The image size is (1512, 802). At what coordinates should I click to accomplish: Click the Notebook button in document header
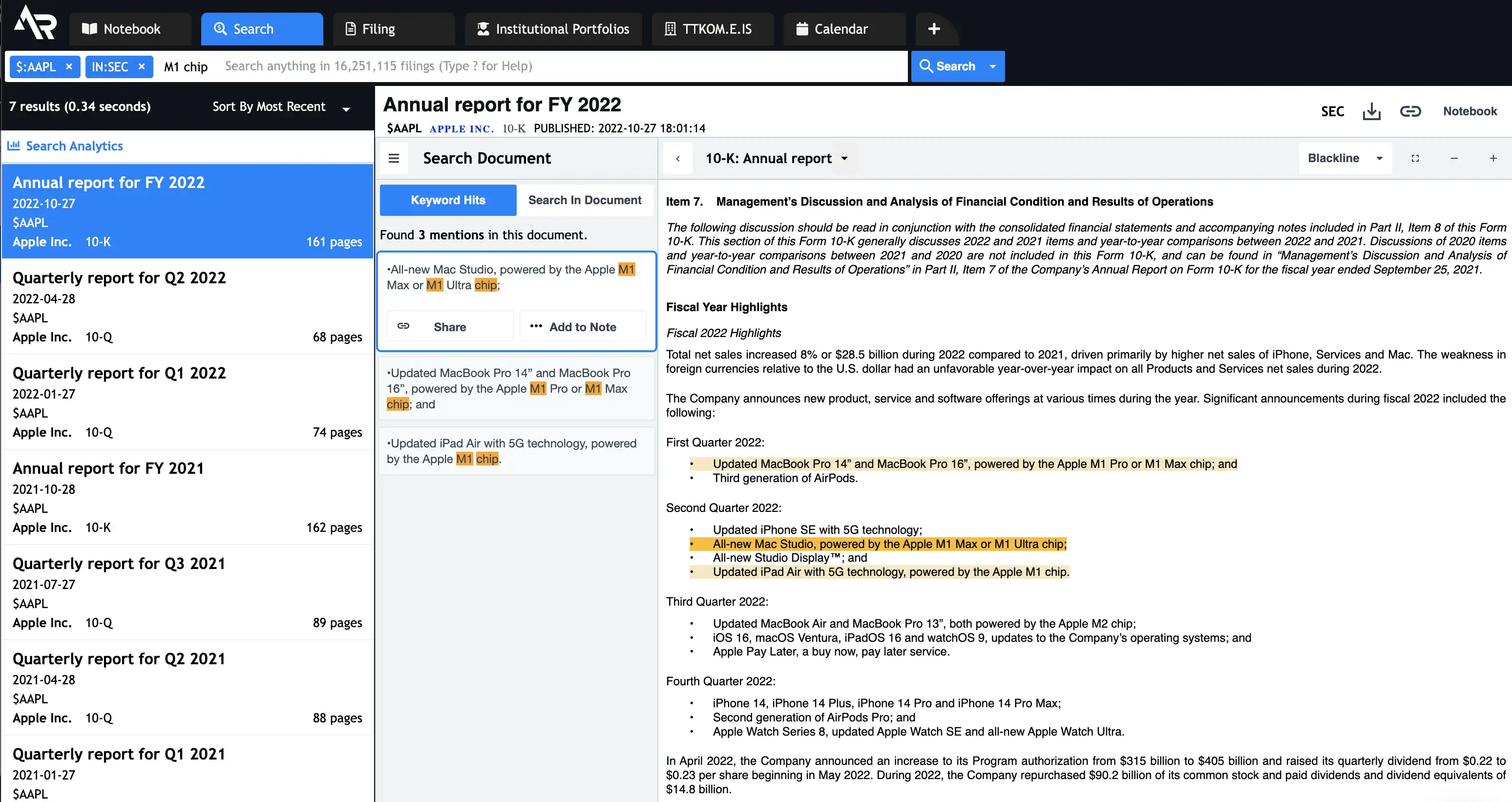(1470, 111)
